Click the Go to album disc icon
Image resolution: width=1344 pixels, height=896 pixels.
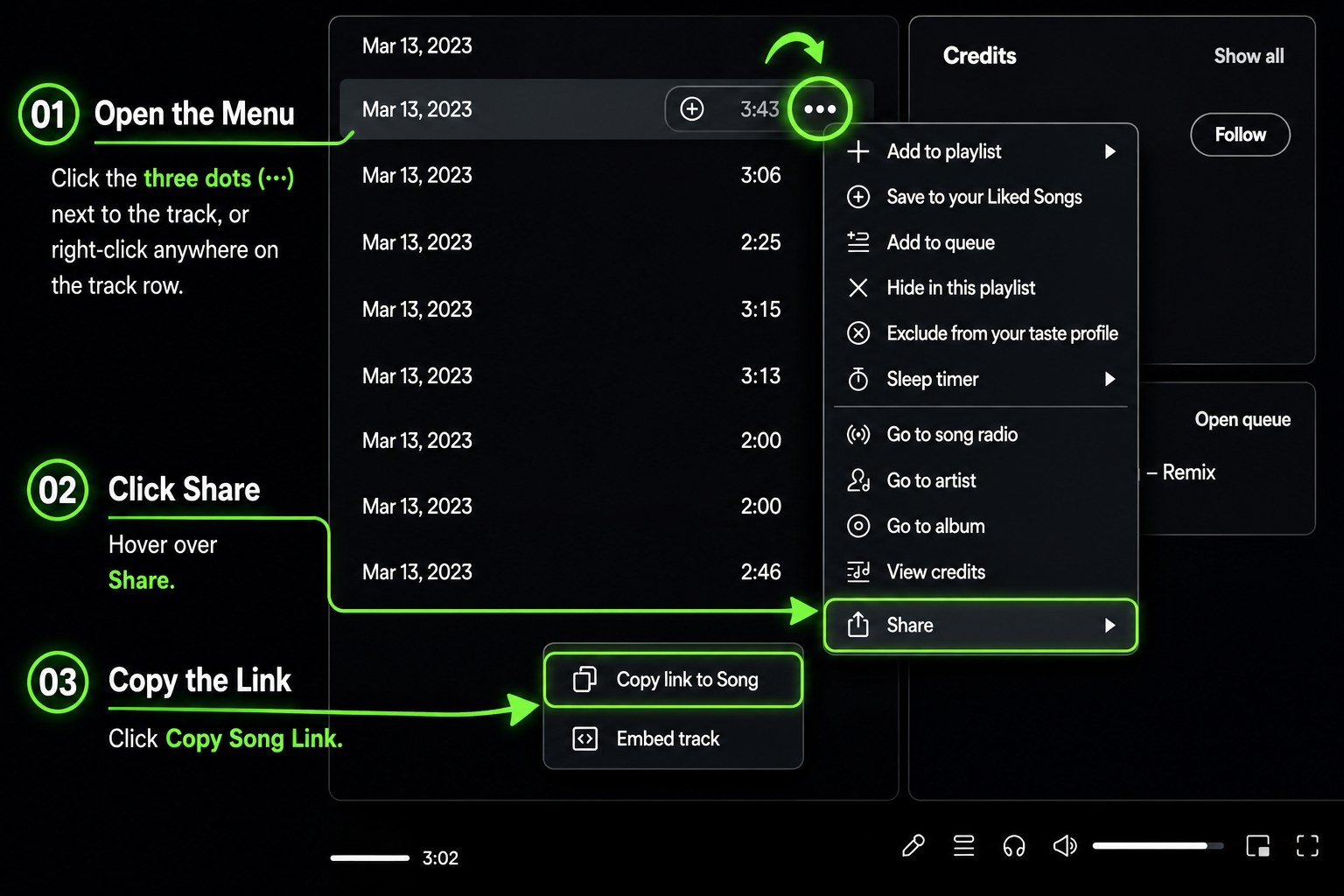tap(858, 526)
